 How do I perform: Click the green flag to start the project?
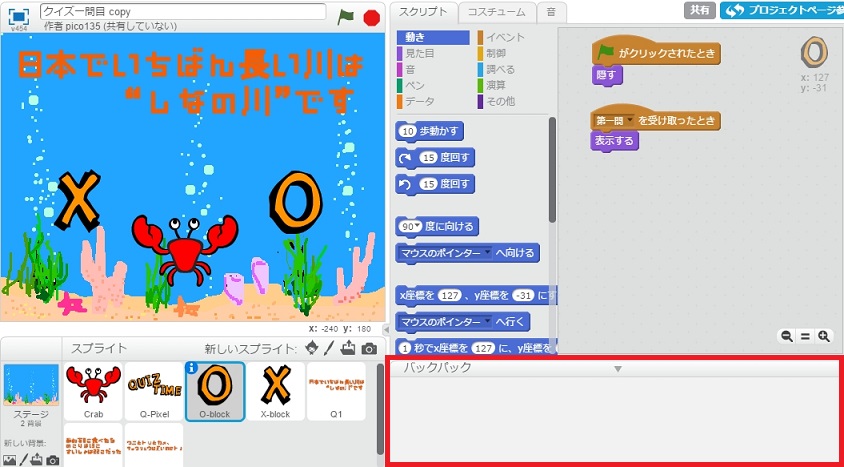point(345,17)
